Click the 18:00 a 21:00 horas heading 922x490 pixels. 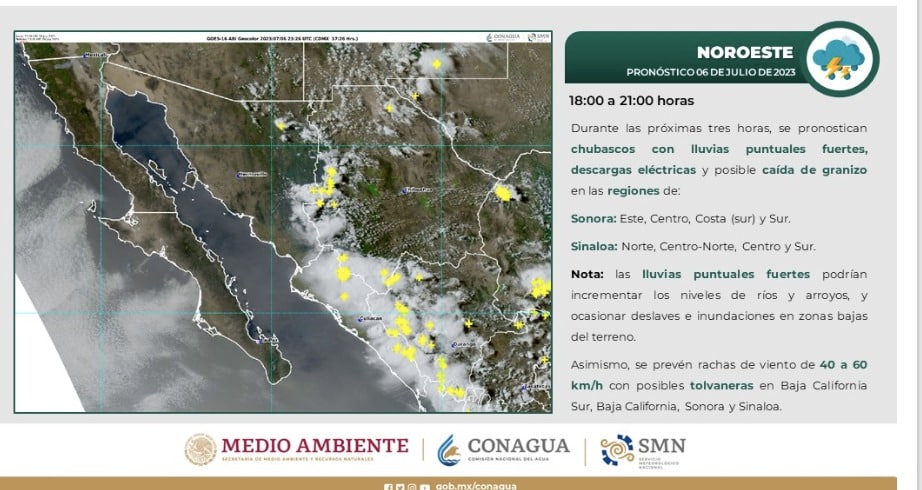coord(632,101)
